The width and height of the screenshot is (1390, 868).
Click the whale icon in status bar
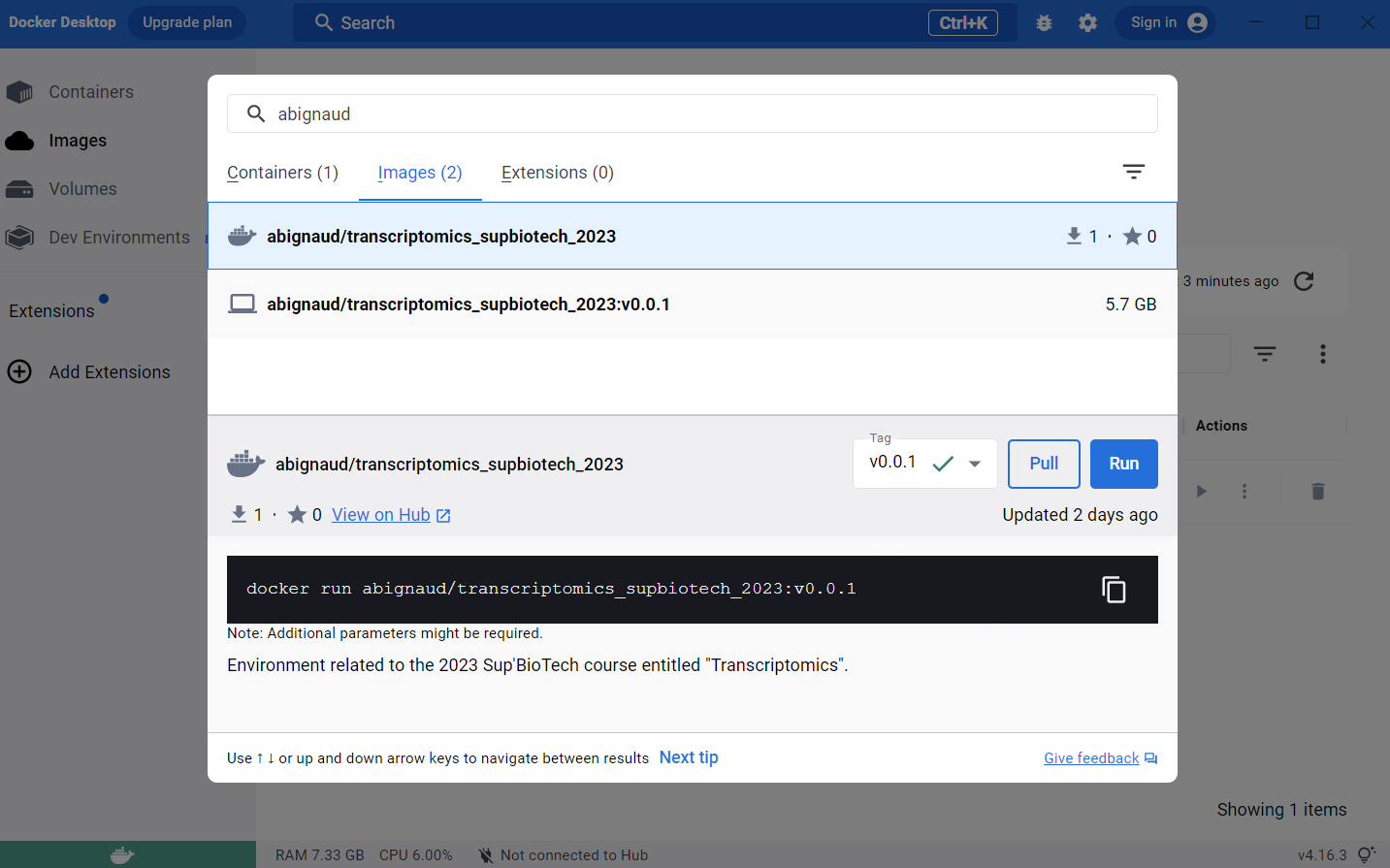click(122, 854)
